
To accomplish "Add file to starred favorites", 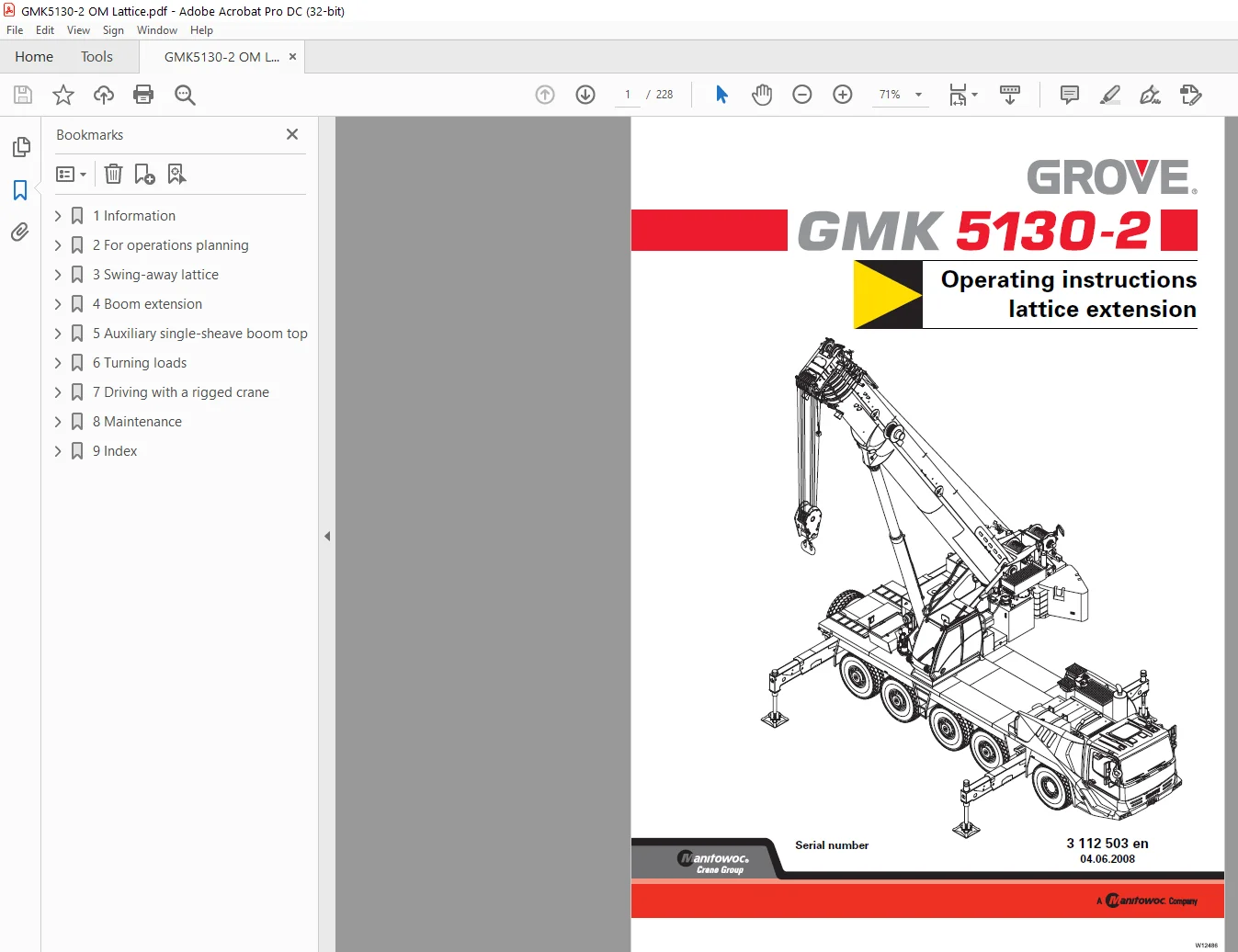I will [63, 95].
